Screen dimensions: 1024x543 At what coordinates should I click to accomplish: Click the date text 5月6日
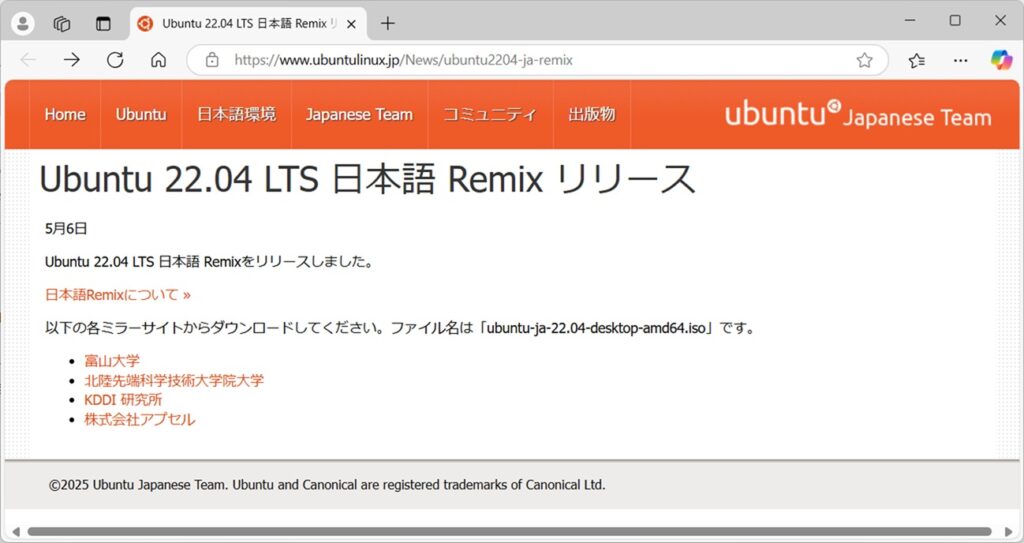66,229
